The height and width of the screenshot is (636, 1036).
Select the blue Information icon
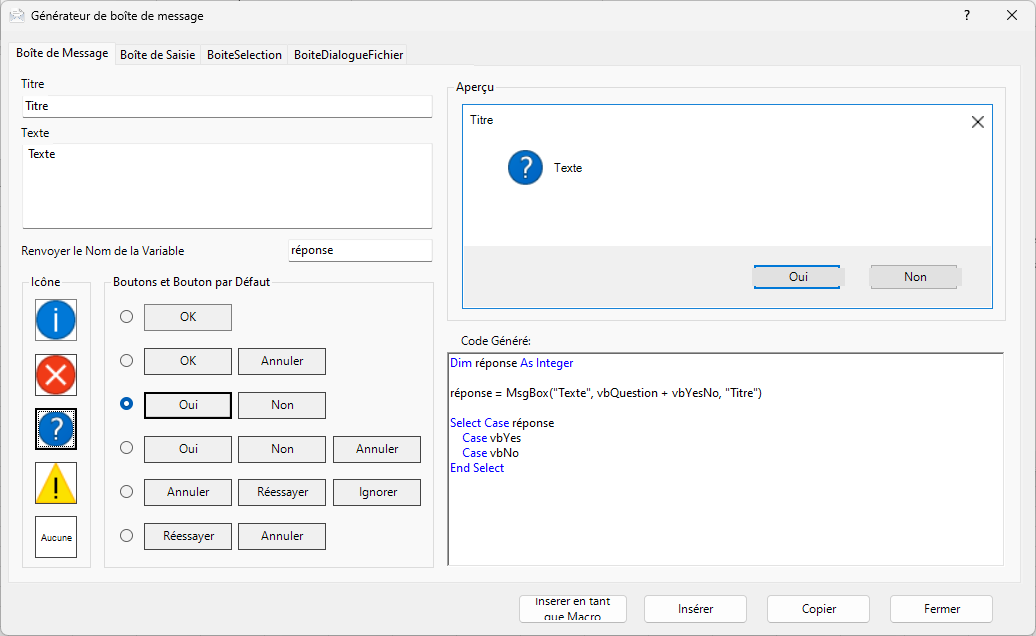tap(56, 320)
